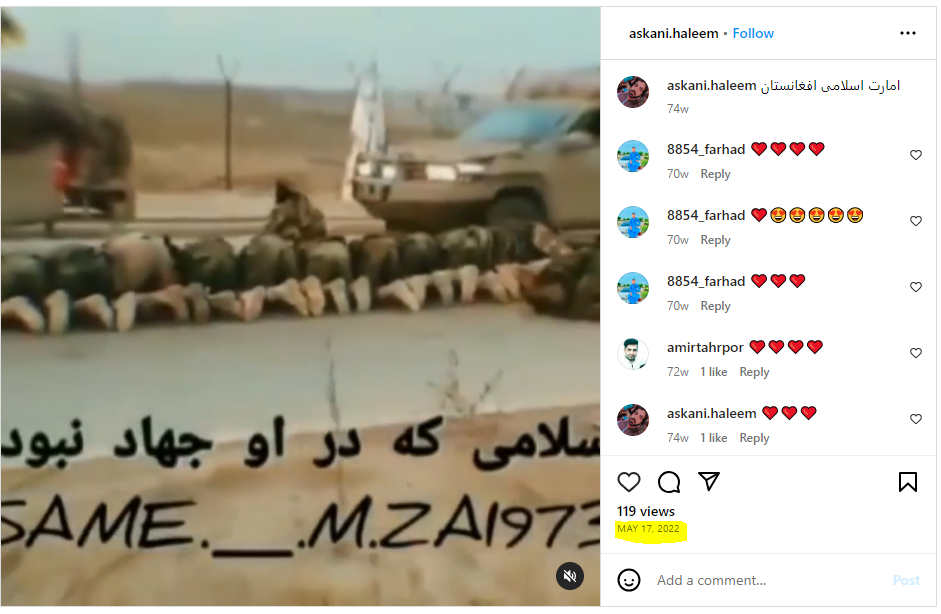Post the comment

[x=906, y=580]
